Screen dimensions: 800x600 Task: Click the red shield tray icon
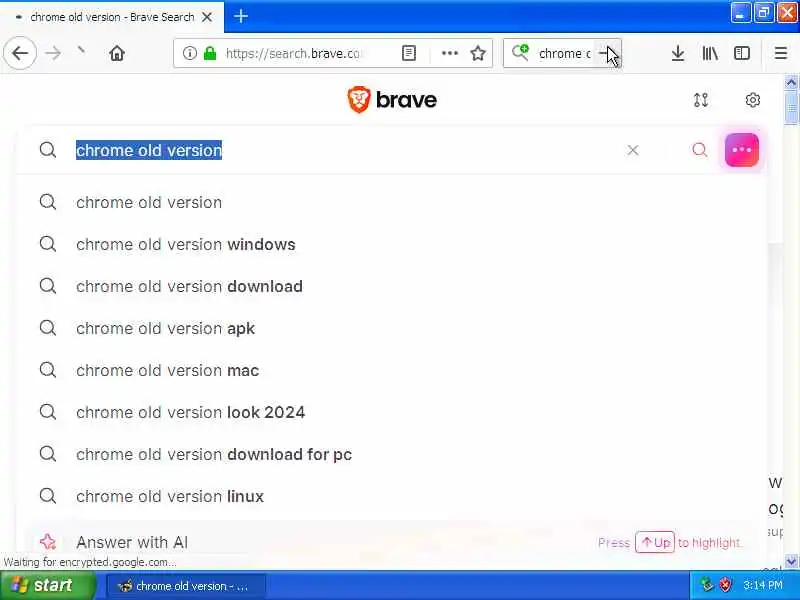[725, 585]
